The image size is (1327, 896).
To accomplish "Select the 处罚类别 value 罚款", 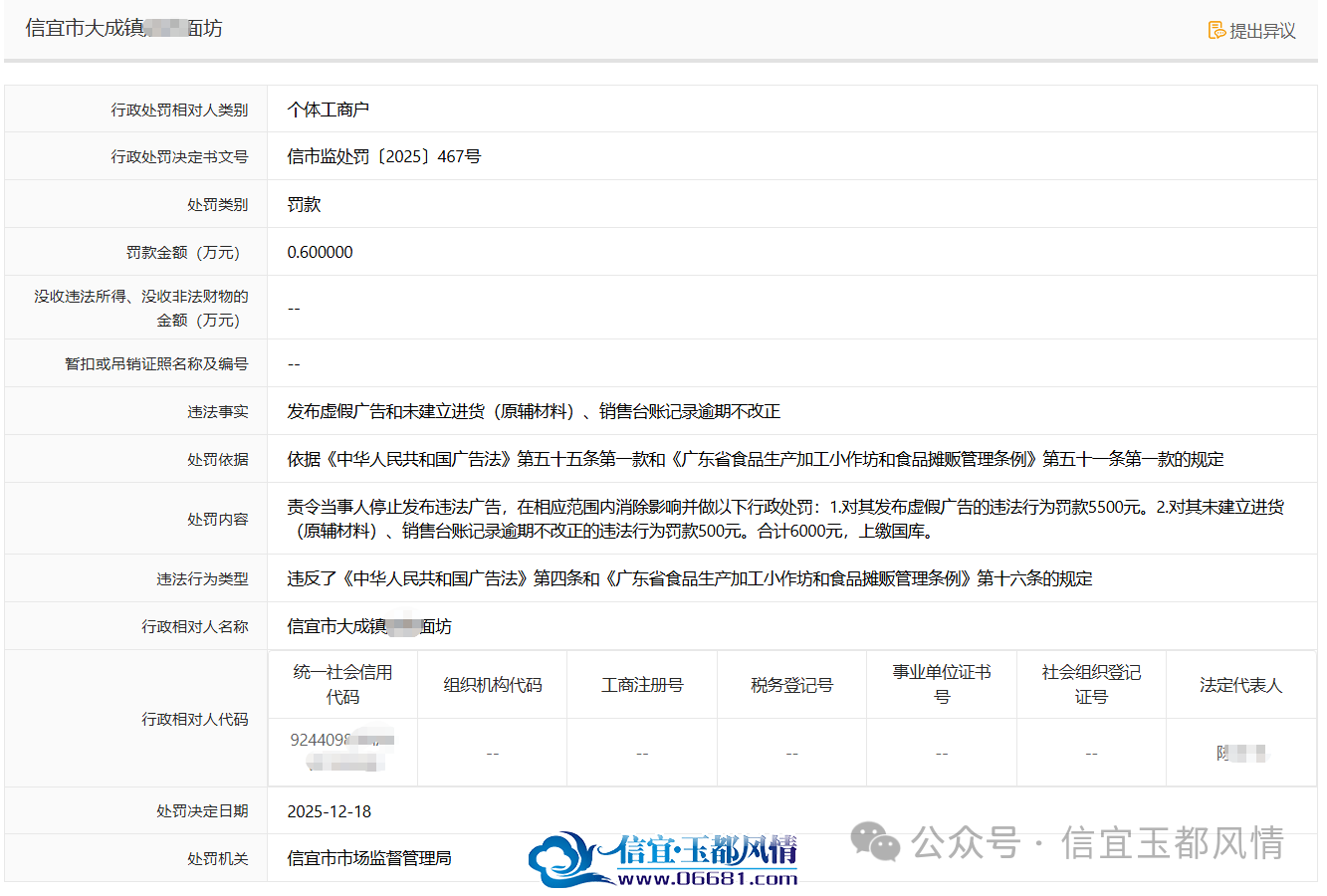I will [304, 204].
